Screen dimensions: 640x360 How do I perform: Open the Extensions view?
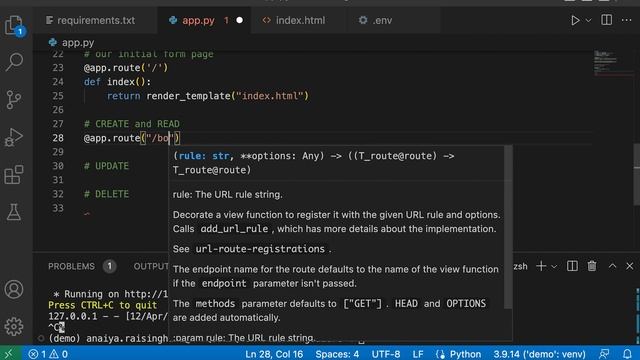pos(14,175)
